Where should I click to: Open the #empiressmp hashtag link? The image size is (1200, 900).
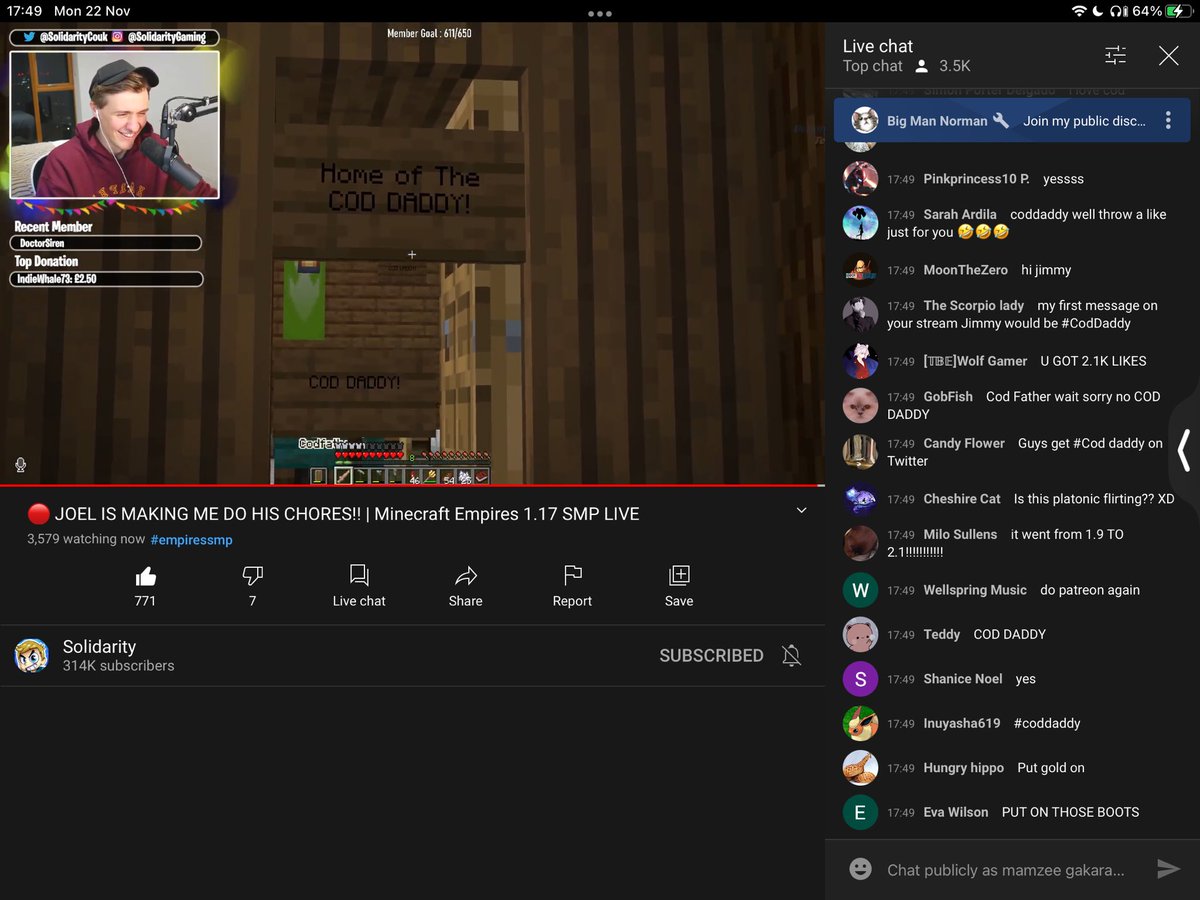tap(192, 540)
